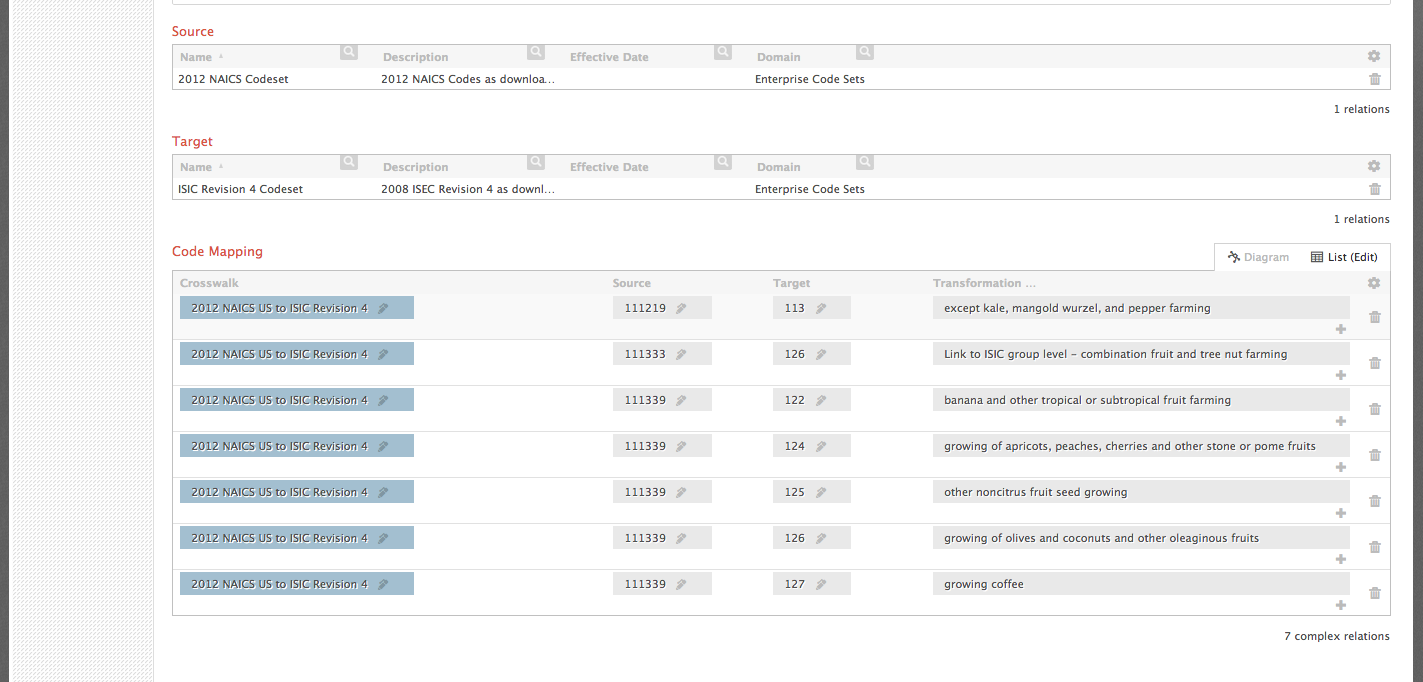Open search on Source table Description column

536,52
